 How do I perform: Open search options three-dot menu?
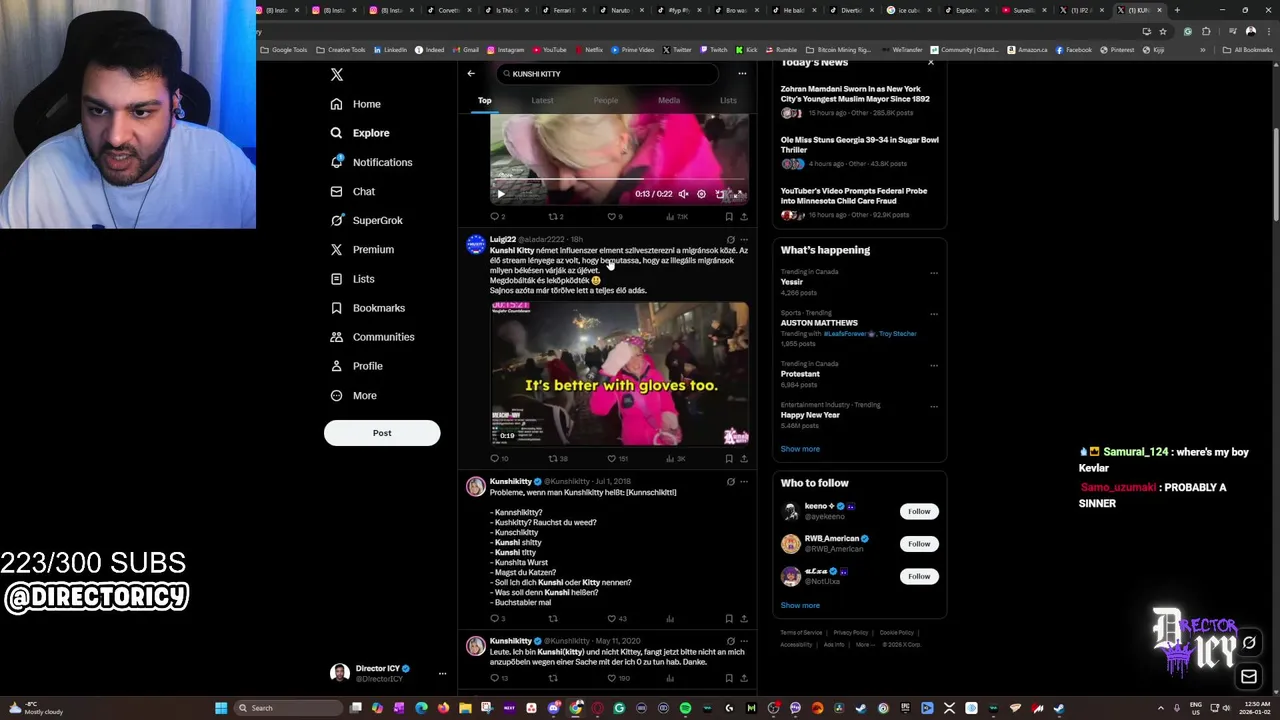pos(742,73)
